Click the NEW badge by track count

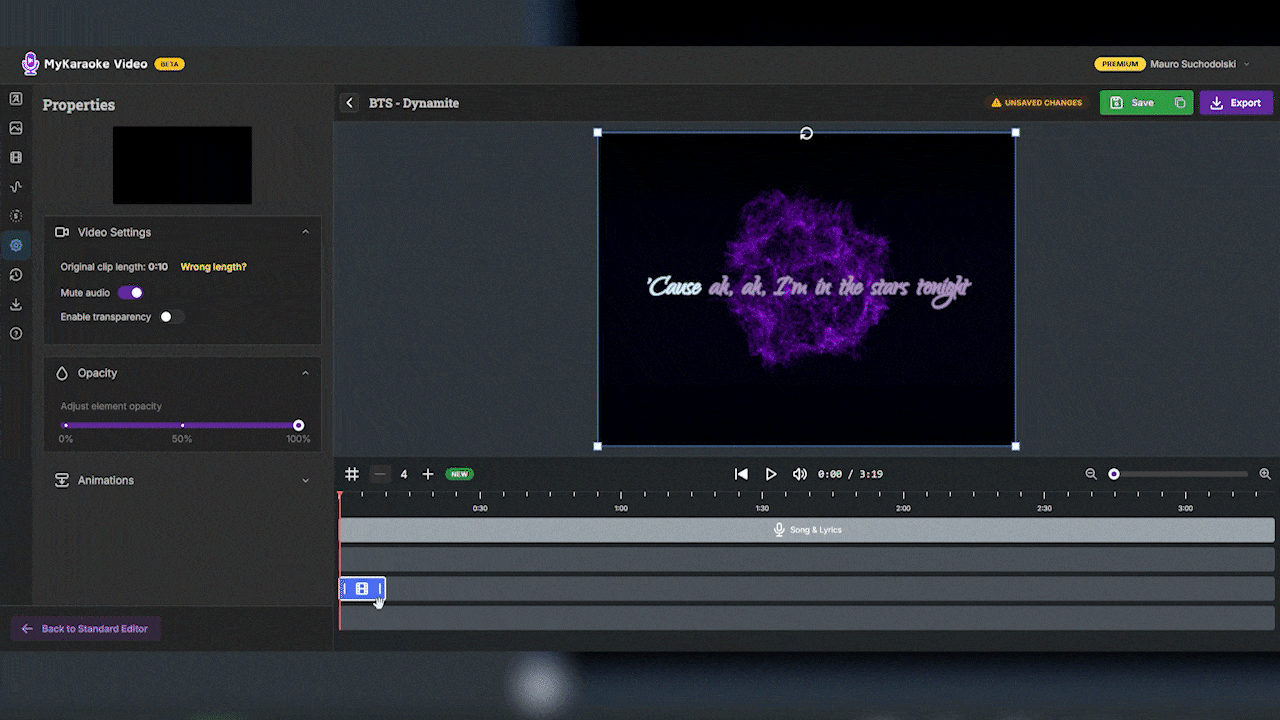pyautogui.click(x=459, y=474)
